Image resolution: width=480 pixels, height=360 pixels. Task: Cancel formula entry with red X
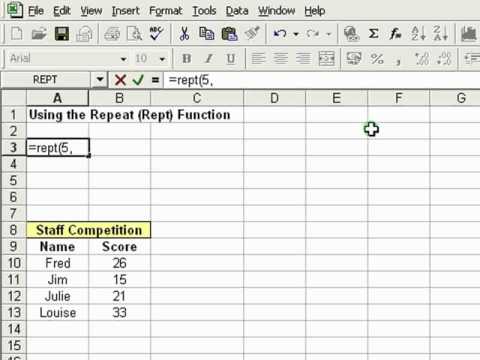coord(120,80)
